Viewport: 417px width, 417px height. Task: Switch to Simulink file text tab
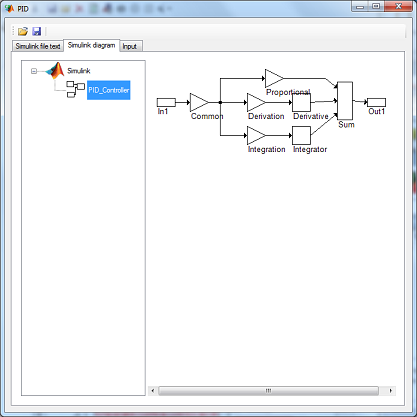pyautogui.click(x=38, y=46)
